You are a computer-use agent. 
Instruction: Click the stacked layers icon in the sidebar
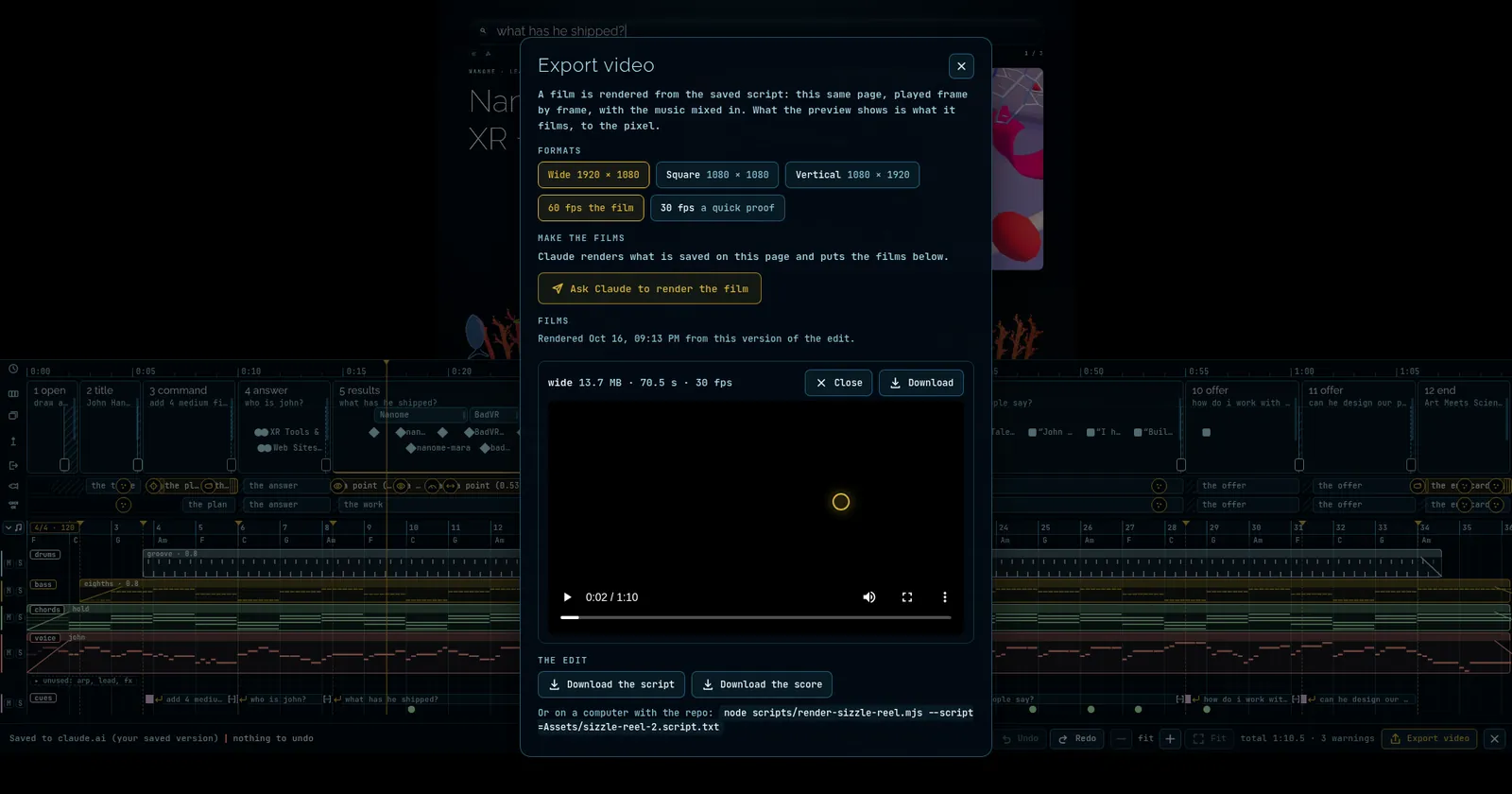tap(13, 416)
